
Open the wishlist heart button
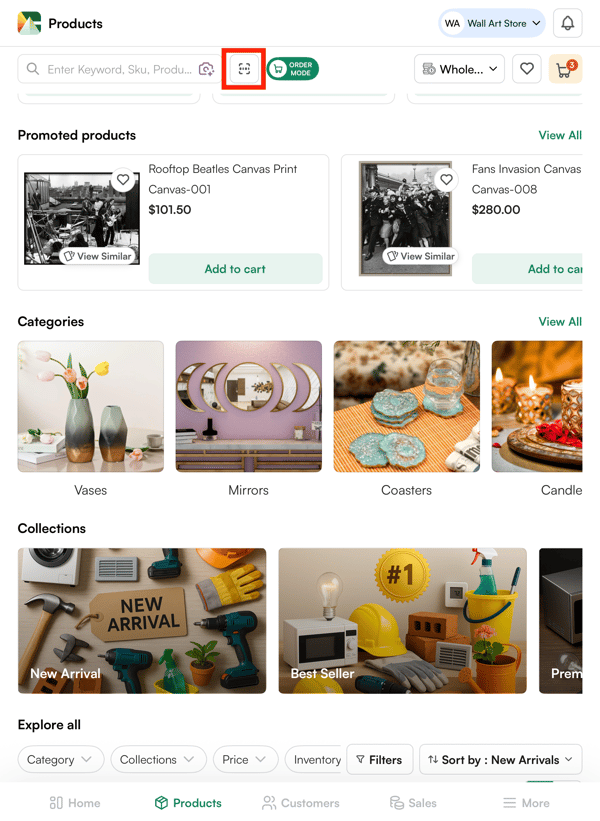[x=527, y=69]
